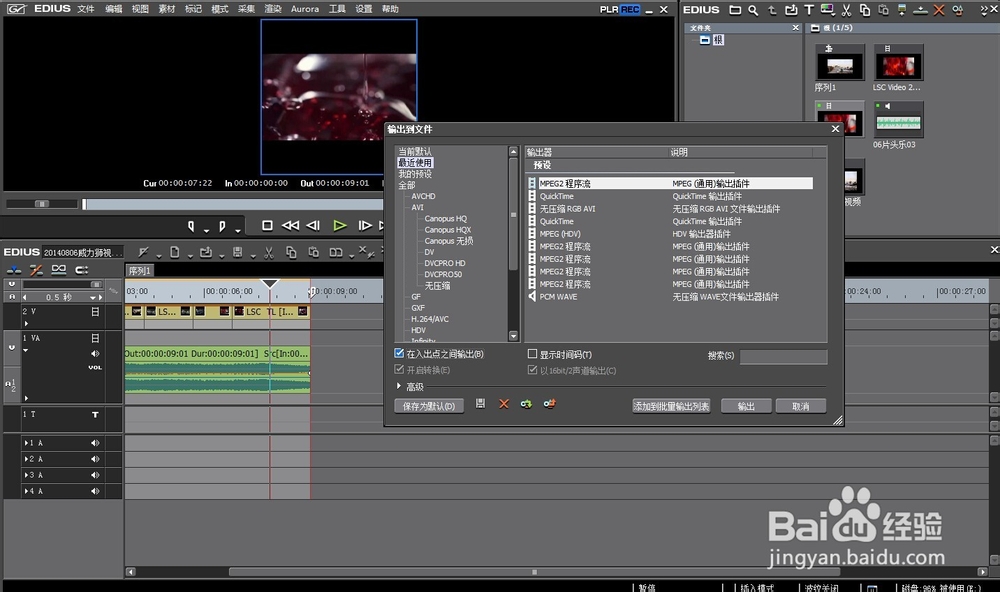This screenshot has height=592, width=1000.
Task: Click the 取消 cancel button
Action: pos(800,406)
